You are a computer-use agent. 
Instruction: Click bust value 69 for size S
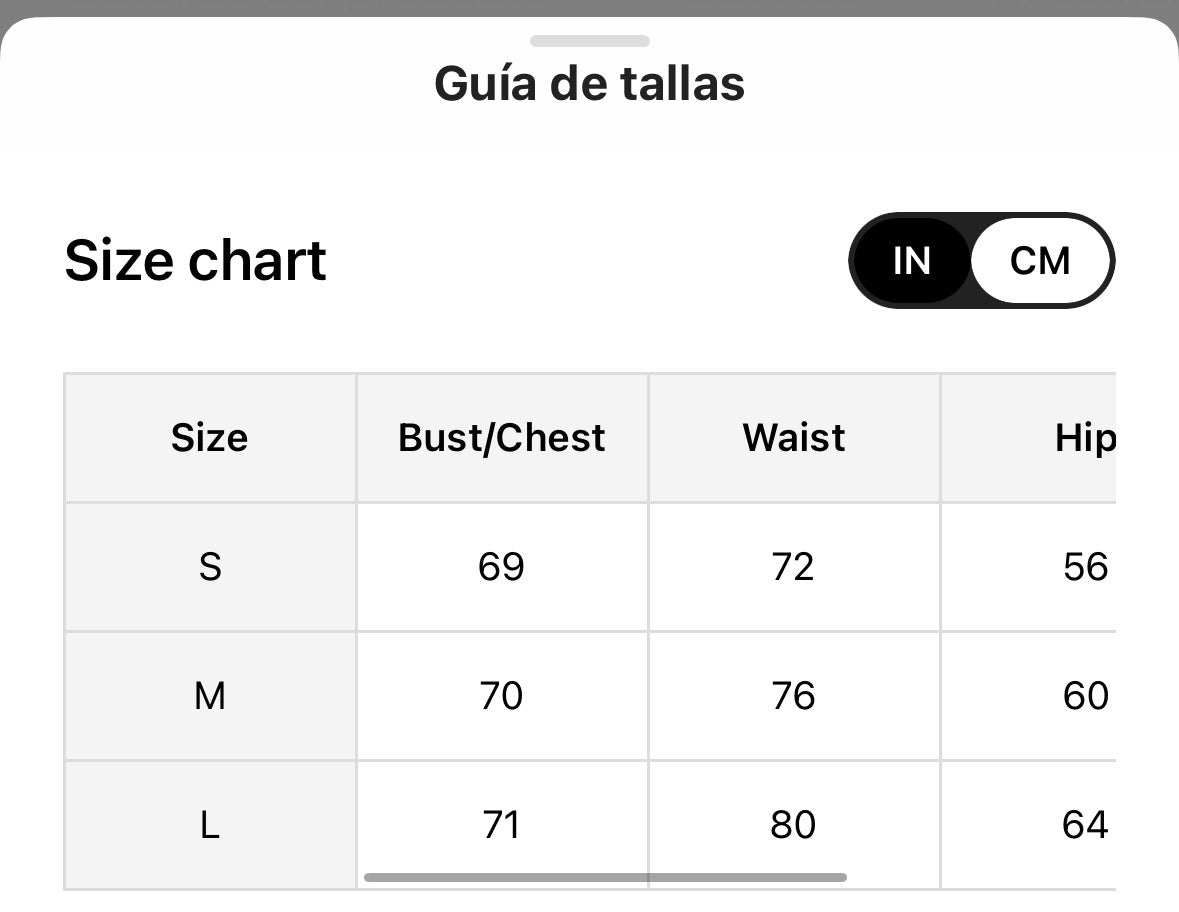[501, 567]
